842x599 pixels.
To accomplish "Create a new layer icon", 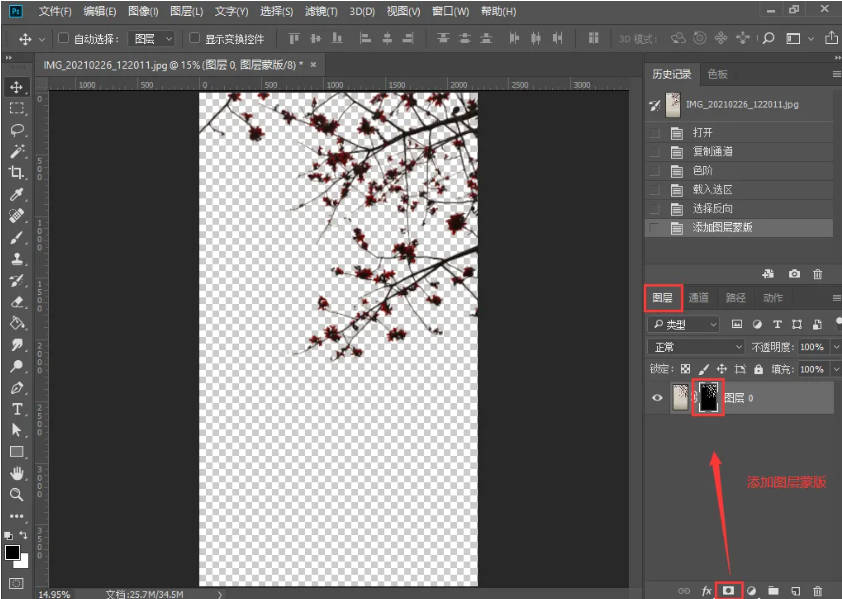I will (795, 590).
